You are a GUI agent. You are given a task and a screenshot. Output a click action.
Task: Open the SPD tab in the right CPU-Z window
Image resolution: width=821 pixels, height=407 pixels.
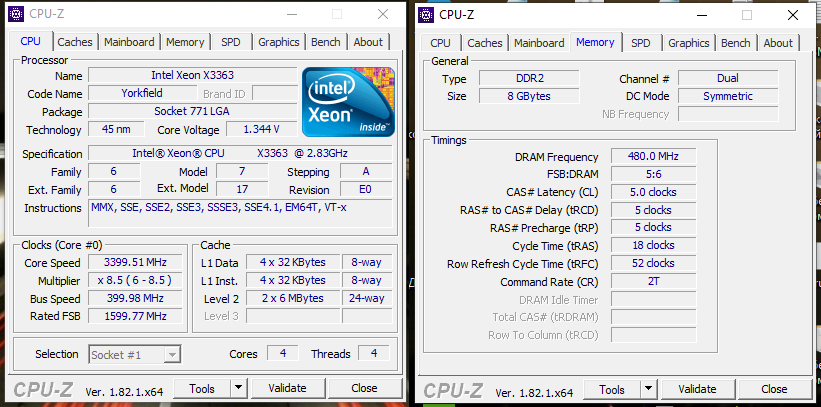pos(640,43)
